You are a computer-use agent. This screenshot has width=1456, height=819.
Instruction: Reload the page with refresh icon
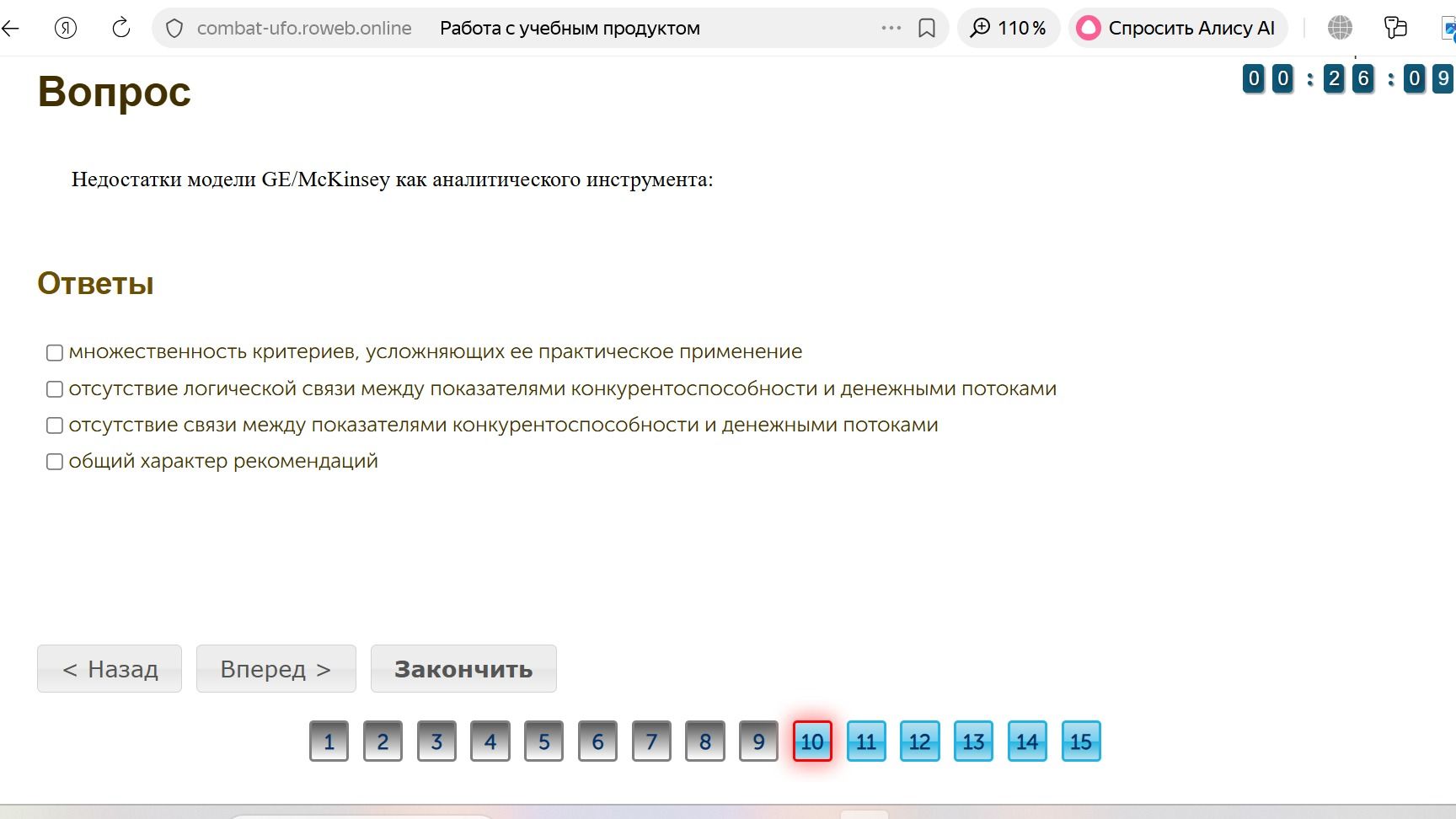pyautogui.click(x=121, y=28)
